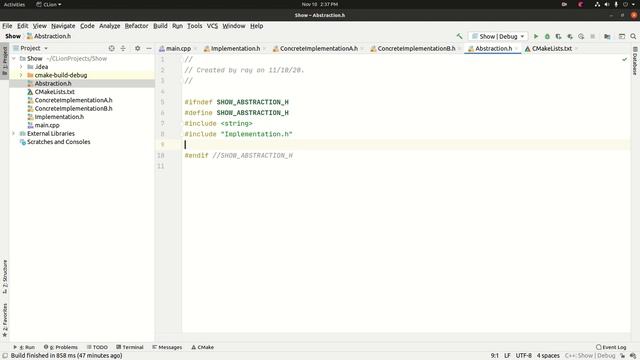Viewport: 640px width, 360px height.
Task: Open the LF line separator selector
Action: point(507,356)
